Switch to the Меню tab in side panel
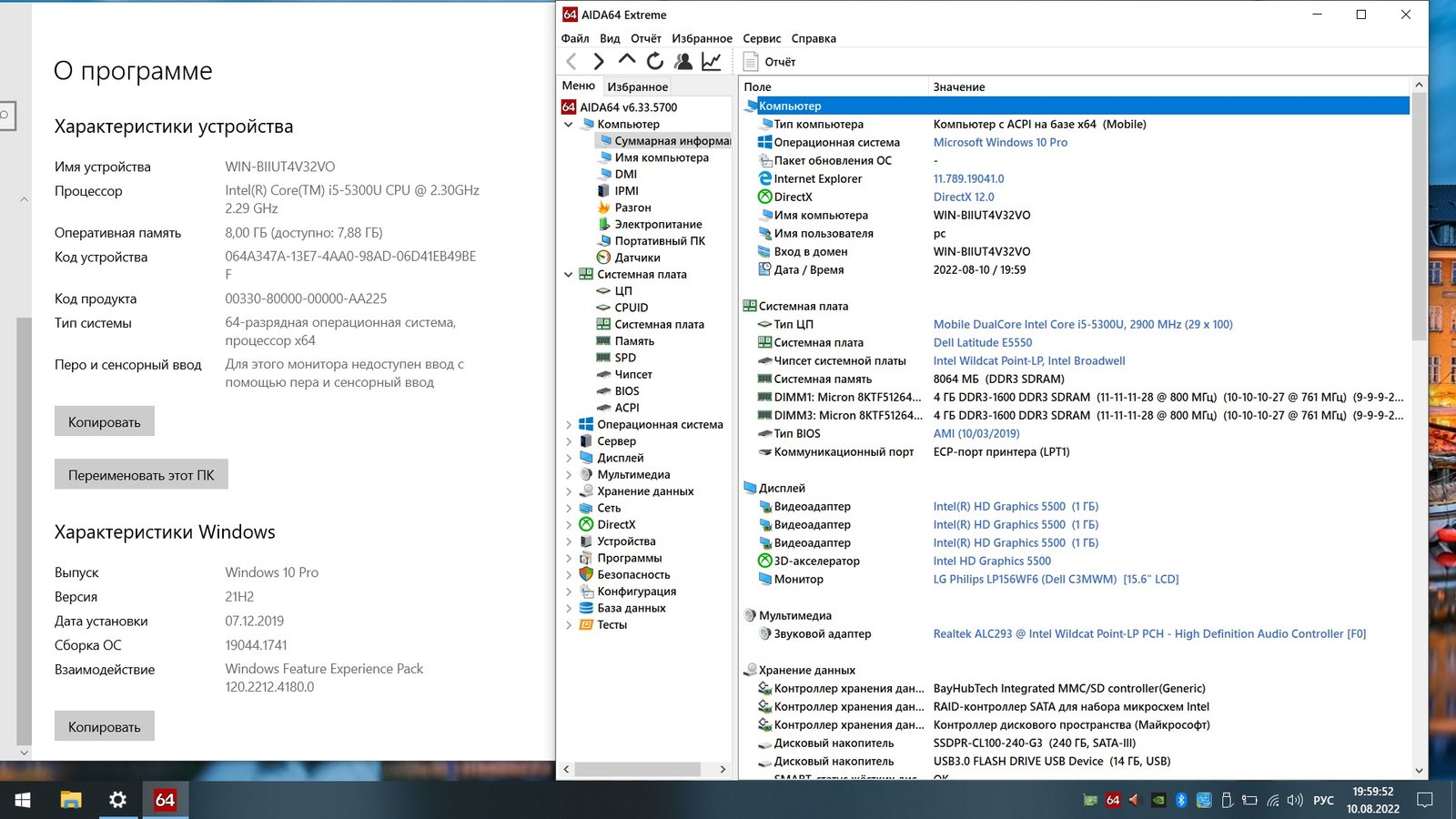 (x=579, y=86)
